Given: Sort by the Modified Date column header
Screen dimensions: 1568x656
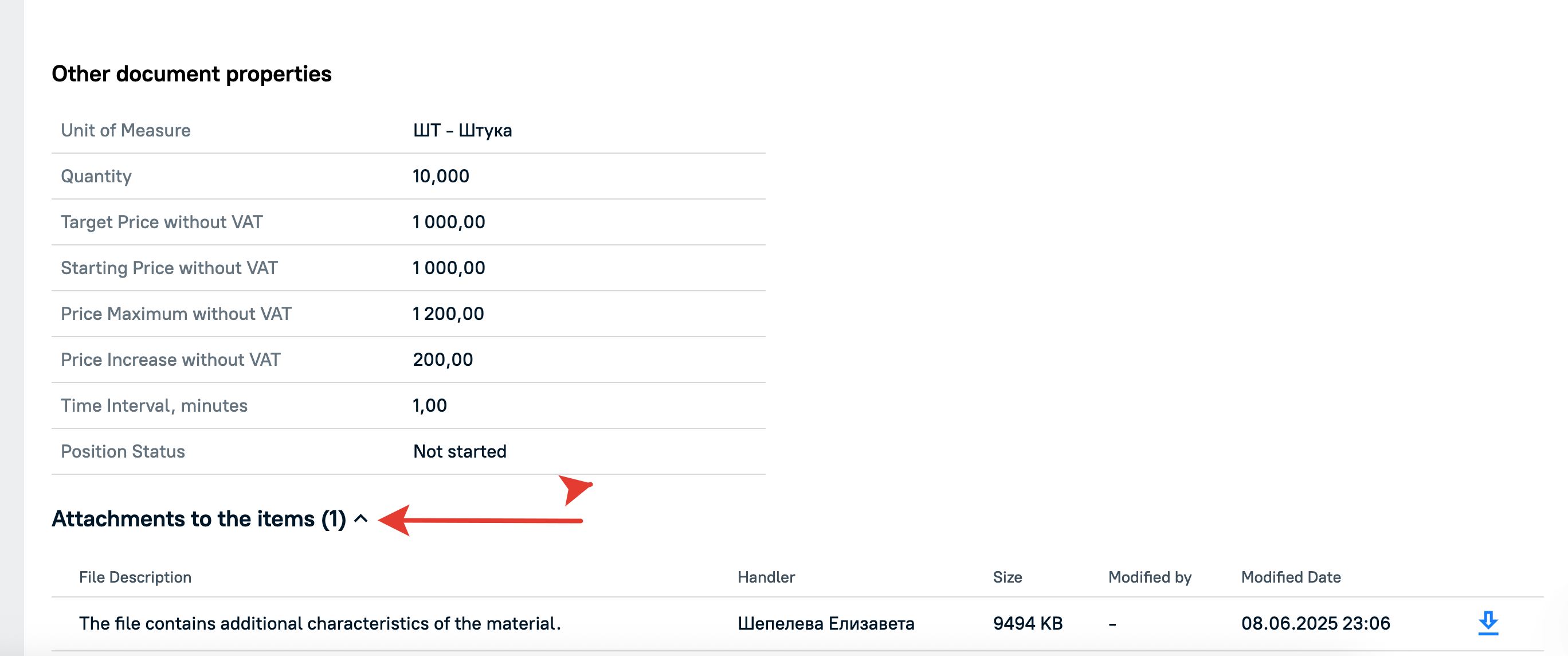Looking at the screenshot, I should coord(1291,577).
